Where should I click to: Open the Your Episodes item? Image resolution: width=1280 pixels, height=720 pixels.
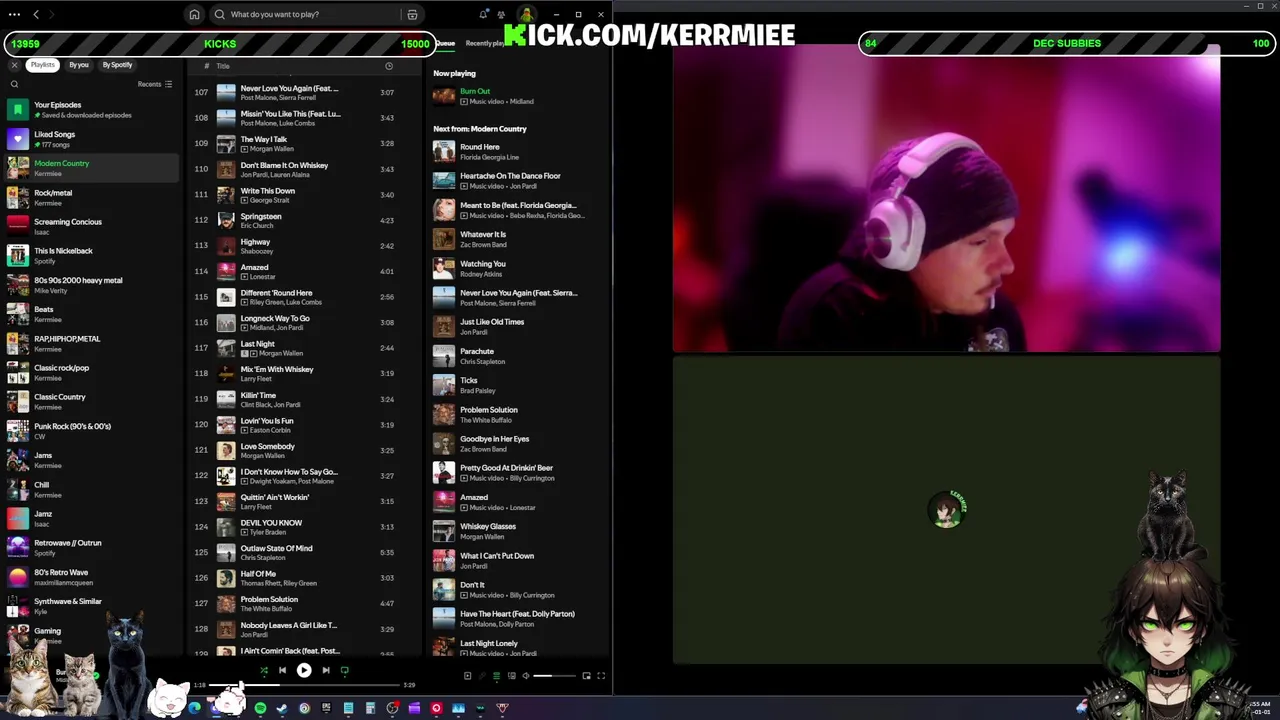tap(92, 109)
